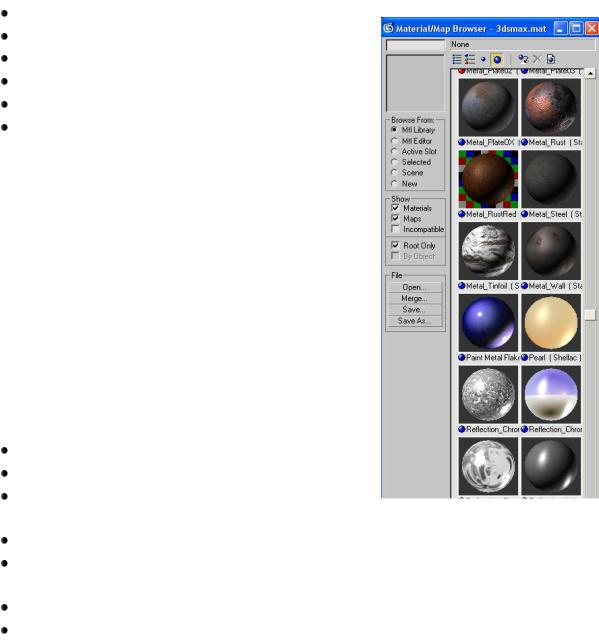Click the Open... file button

[x=415, y=287]
